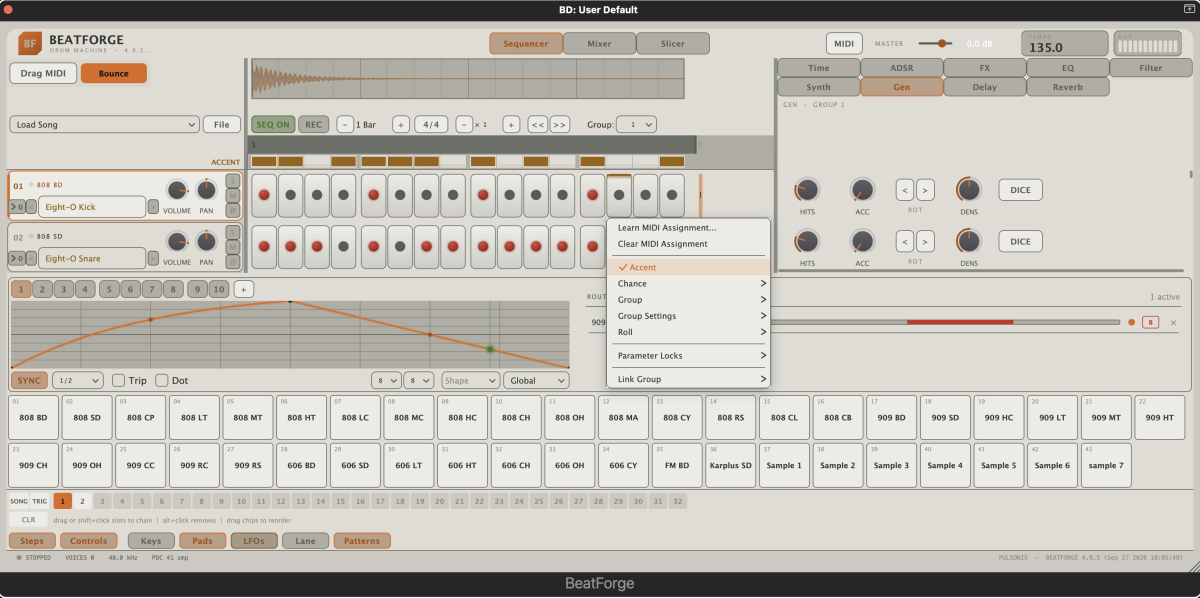Increase bar length with plus before 4/4
The image size is (1200, 598).
[401, 125]
